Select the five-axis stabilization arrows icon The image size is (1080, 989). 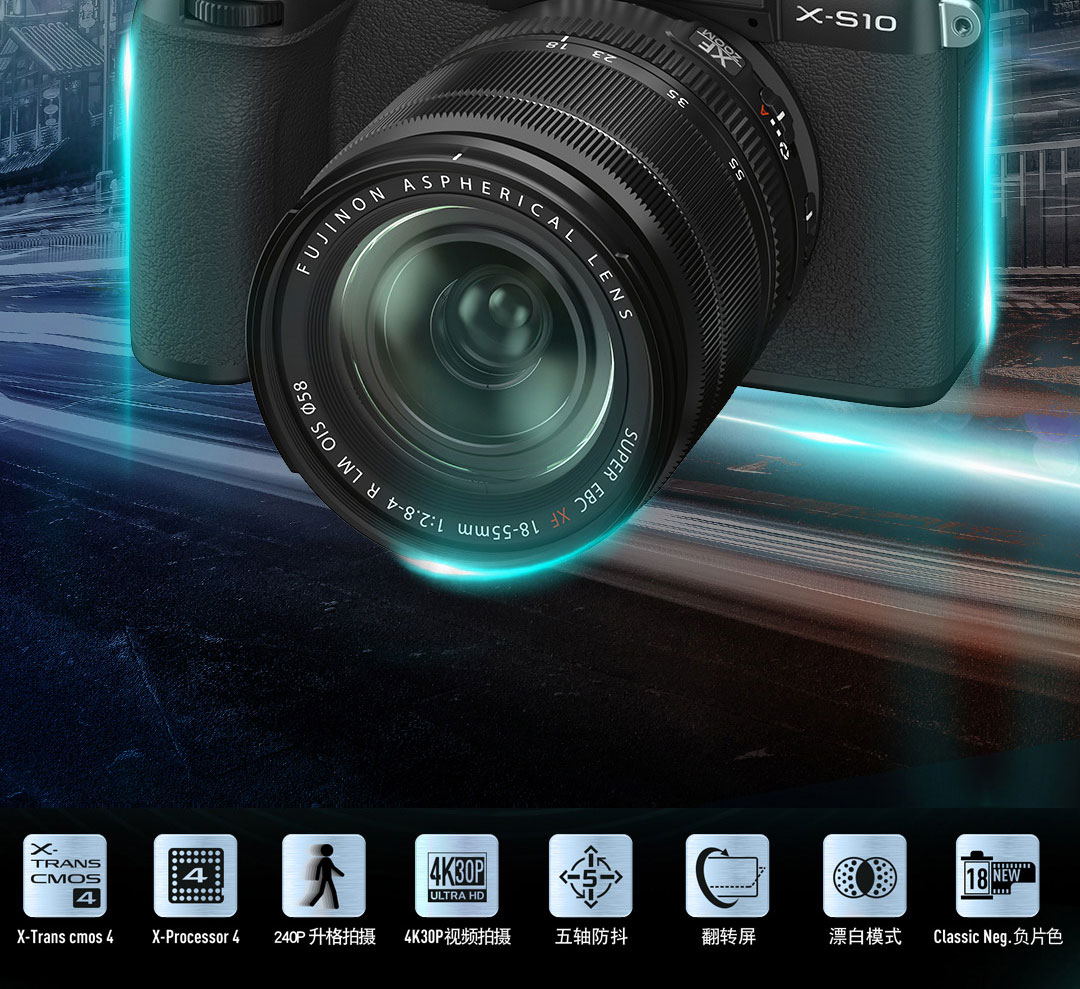(x=590, y=875)
